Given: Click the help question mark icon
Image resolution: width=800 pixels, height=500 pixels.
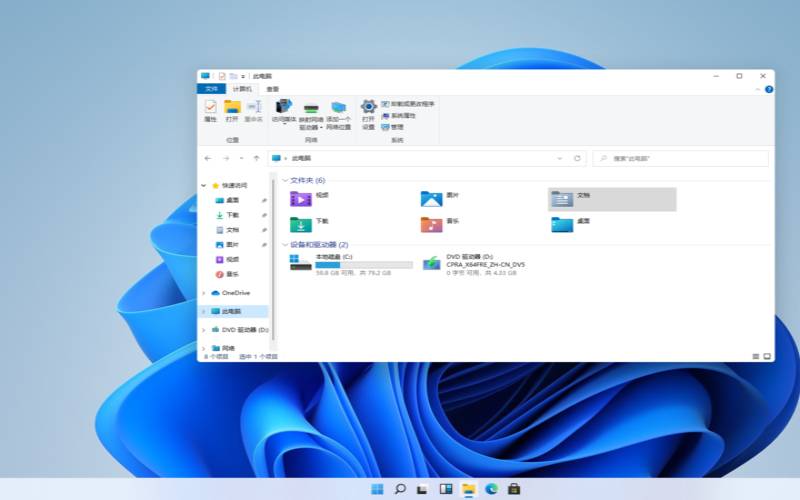Looking at the screenshot, I should [769, 89].
